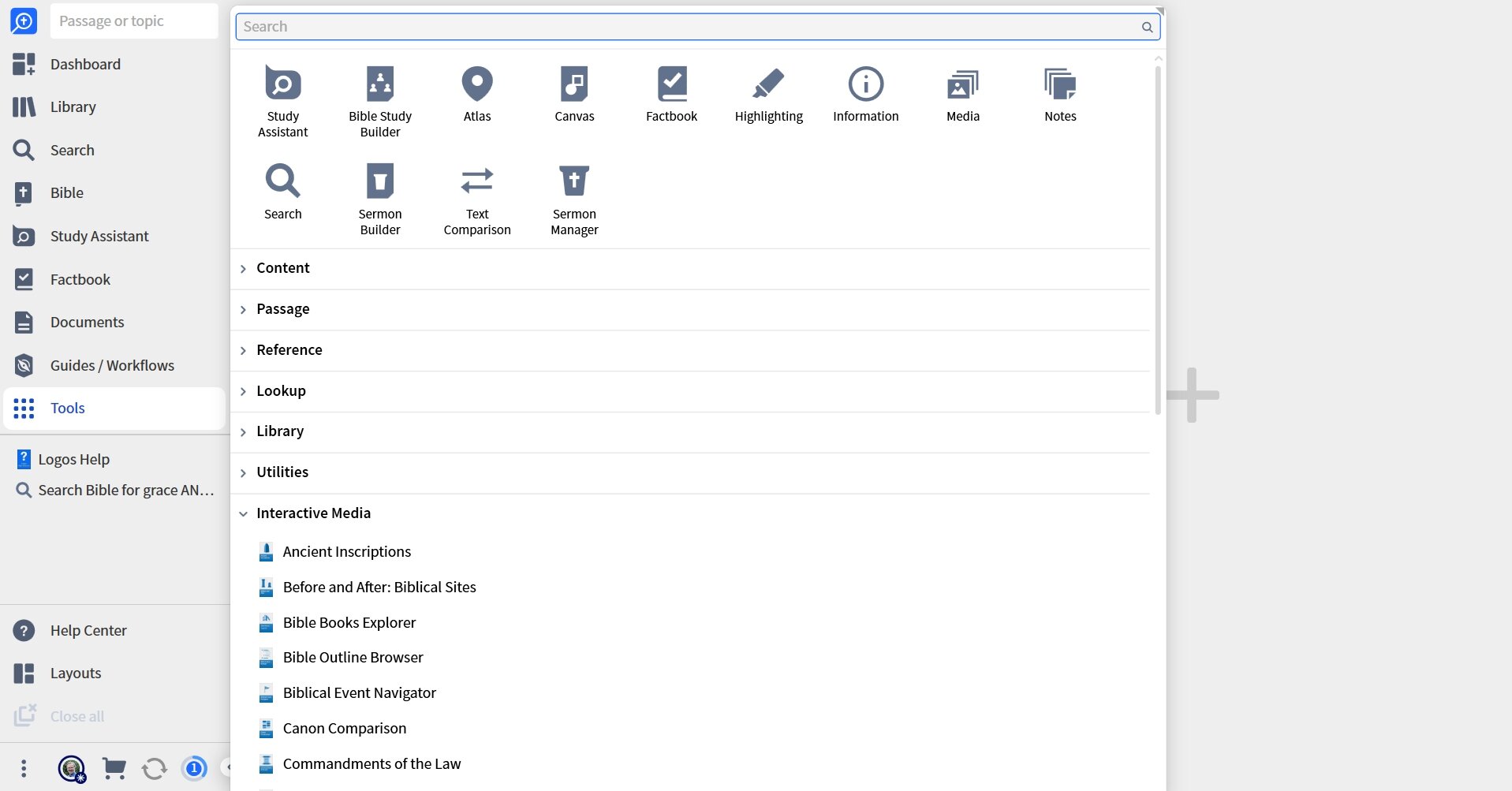This screenshot has width=1512, height=791.
Task: Open the Canvas tool
Action: pyautogui.click(x=574, y=93)
